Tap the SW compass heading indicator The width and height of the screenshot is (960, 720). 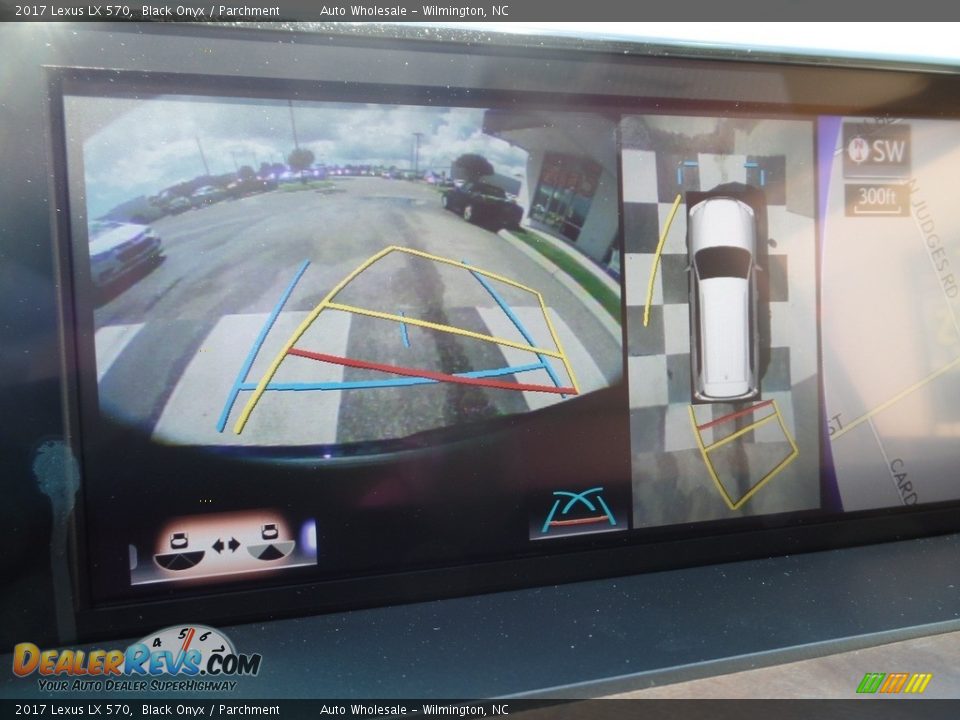(876, 152)
